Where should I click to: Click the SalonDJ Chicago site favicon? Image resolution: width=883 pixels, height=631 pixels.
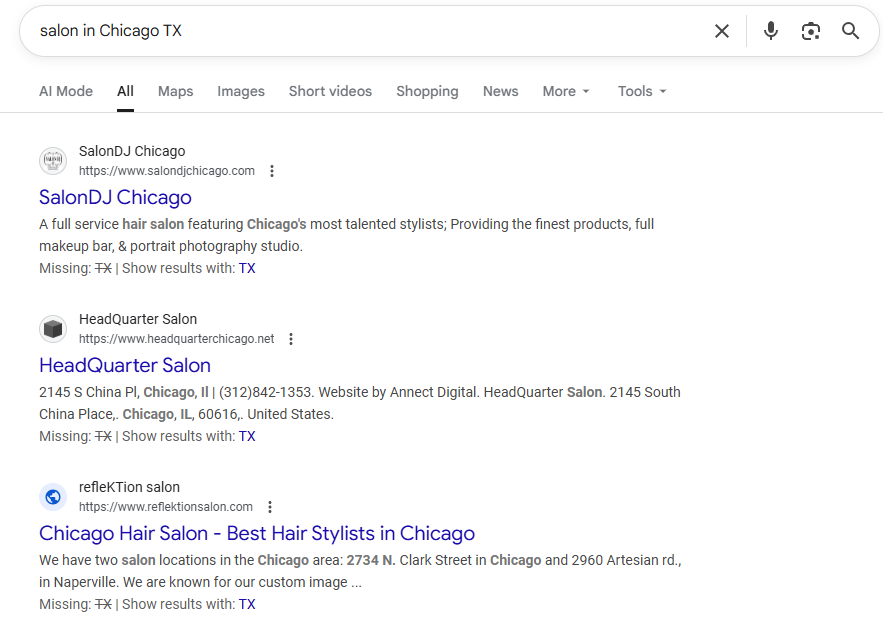point(53,161)
